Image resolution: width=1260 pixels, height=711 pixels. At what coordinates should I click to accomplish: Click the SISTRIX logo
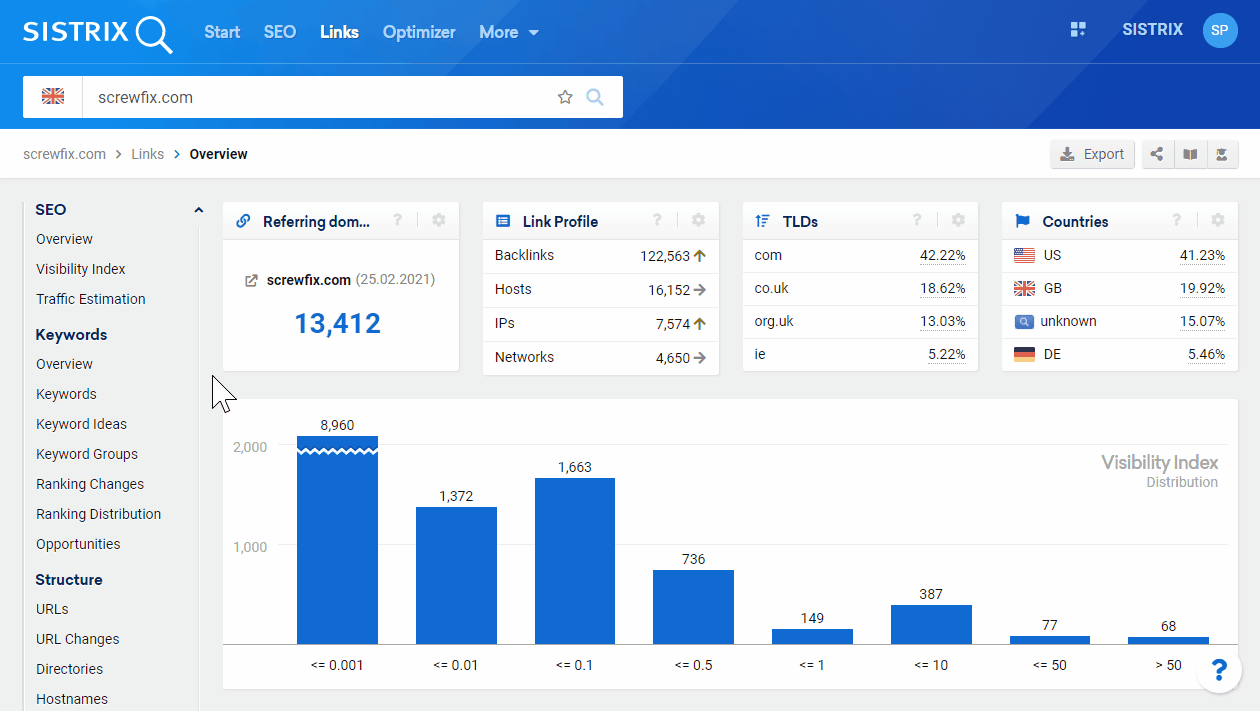(x=98, y=32)
